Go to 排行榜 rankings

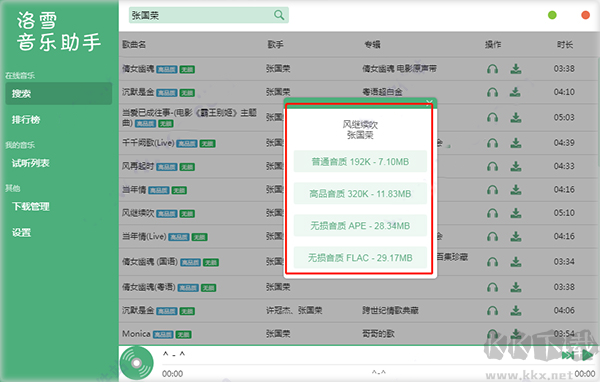coord(26,120)
